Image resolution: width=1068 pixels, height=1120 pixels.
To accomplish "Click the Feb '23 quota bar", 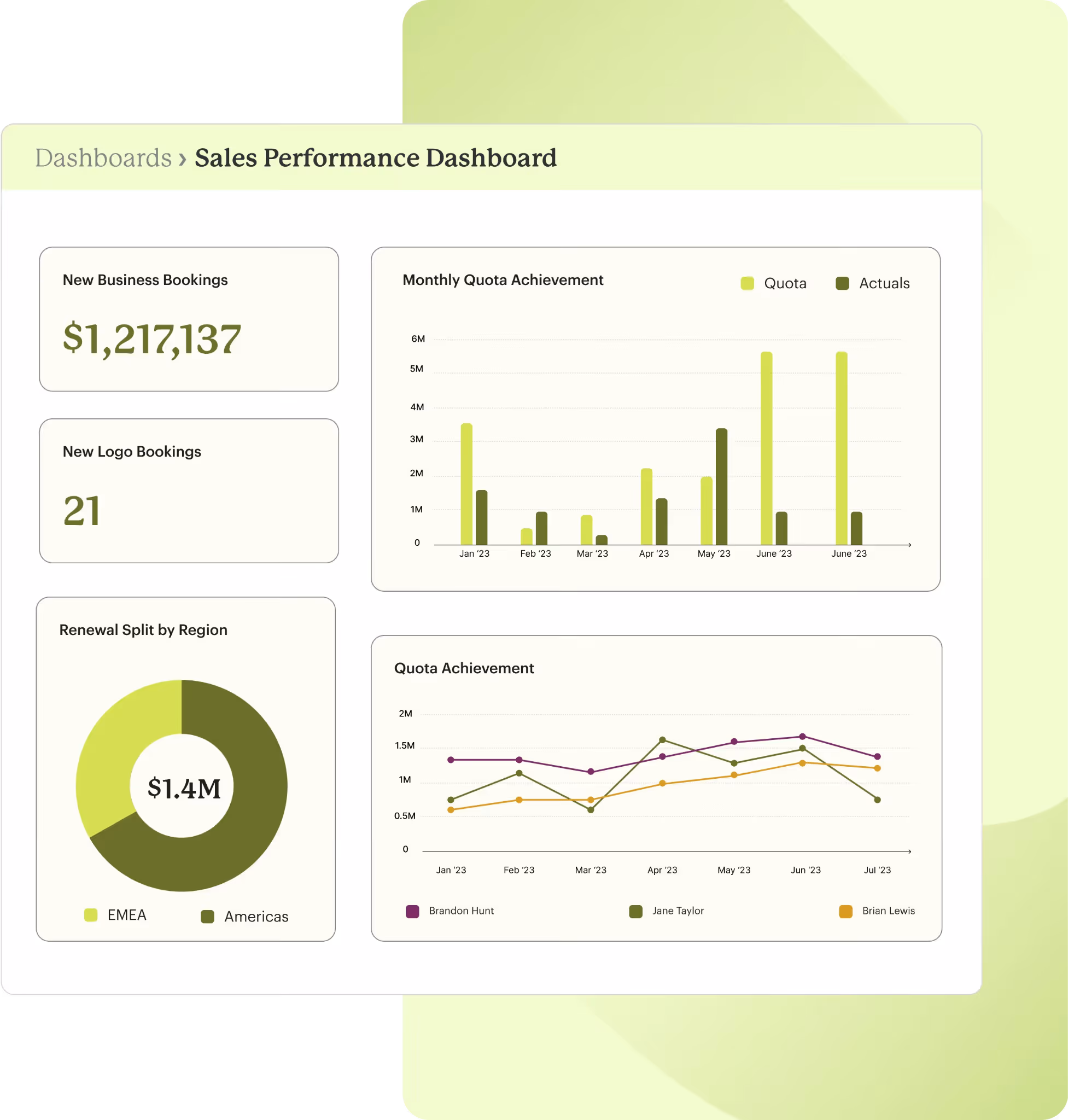I will (527, 536).
